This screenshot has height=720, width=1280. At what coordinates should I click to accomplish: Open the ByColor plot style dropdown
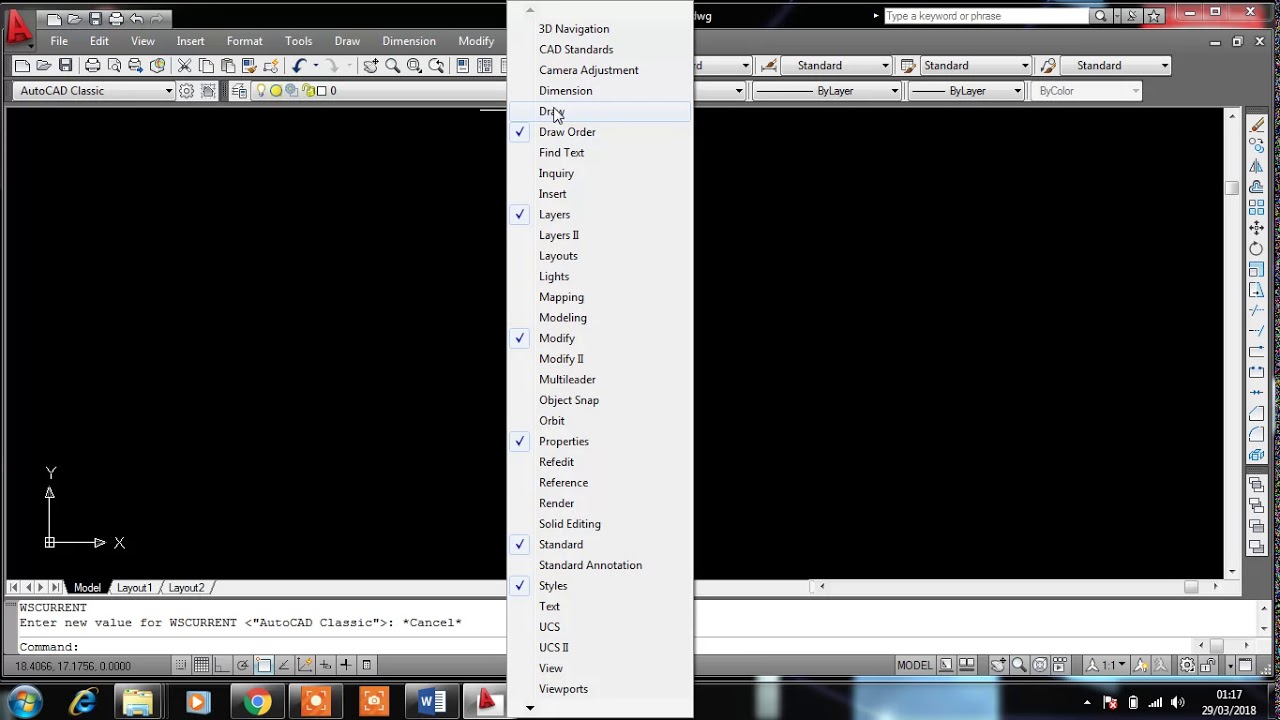(x=1087, y=91)
